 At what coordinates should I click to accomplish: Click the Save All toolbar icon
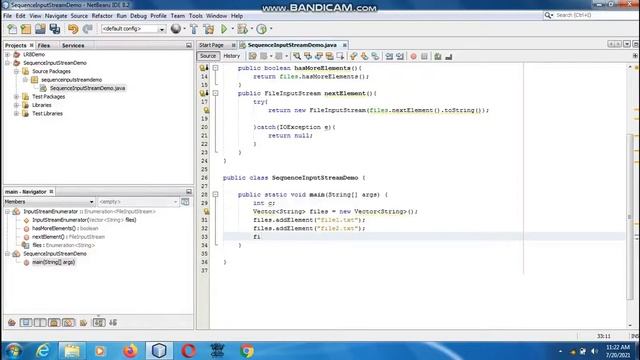point(55,29)
